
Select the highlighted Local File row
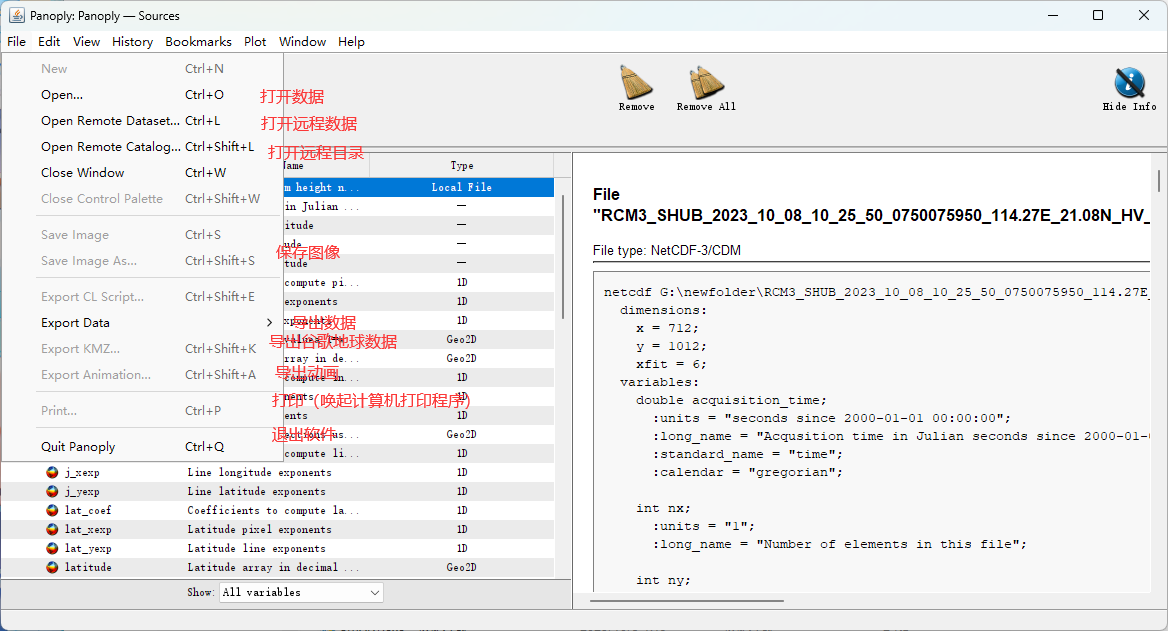[x=417, y=188]
